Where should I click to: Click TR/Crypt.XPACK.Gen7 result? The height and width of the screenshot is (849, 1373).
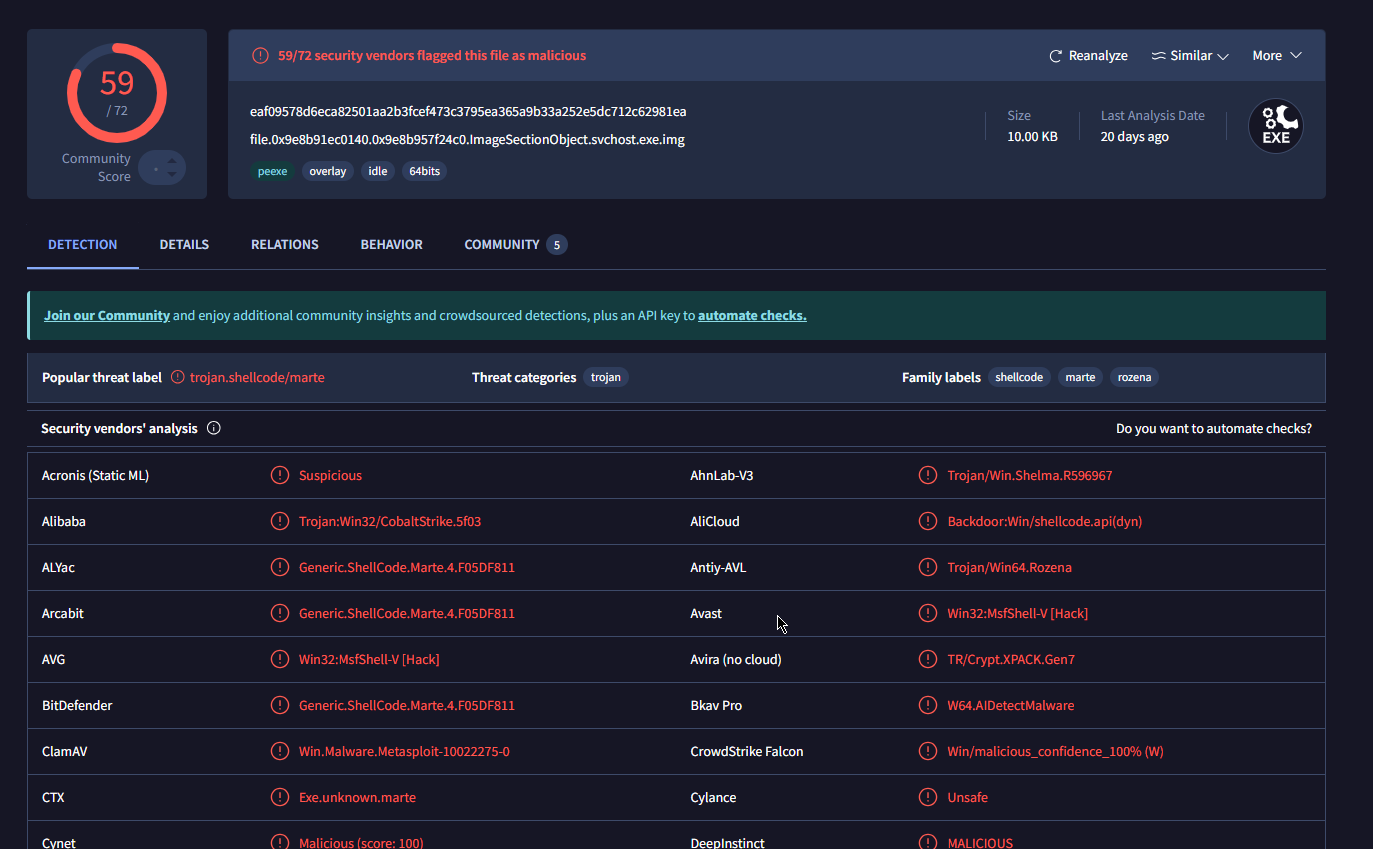click(1011, 660)
